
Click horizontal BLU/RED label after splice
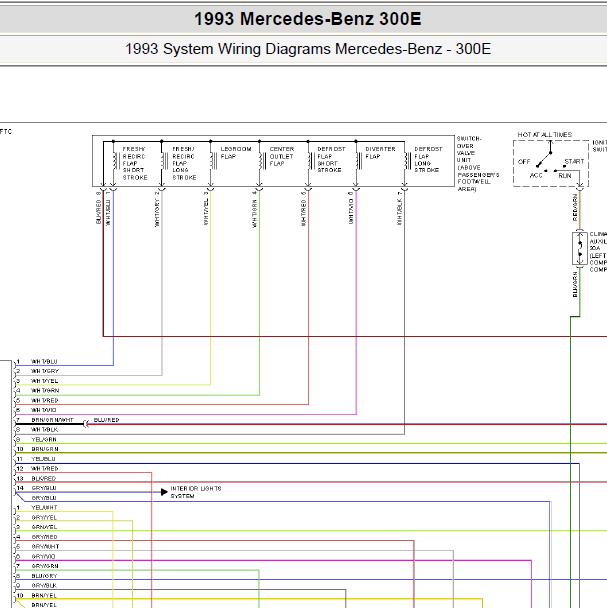(x=106, y=420)
